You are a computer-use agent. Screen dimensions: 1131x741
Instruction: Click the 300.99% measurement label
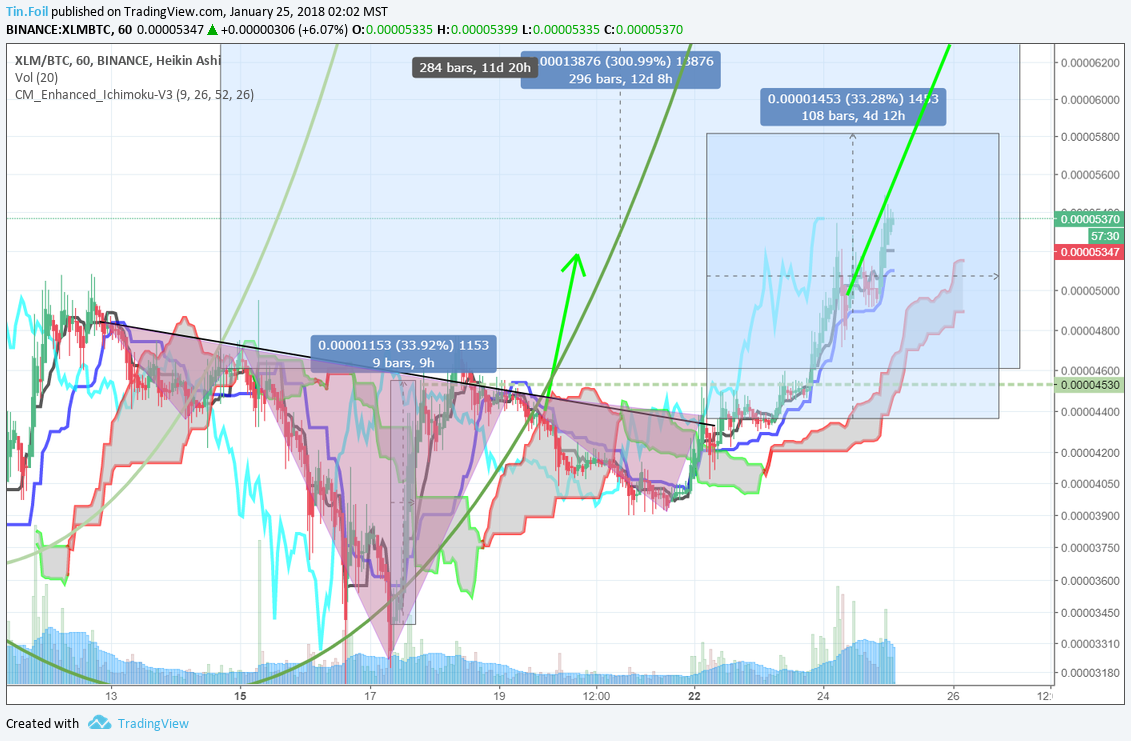(x=621, y=70)
